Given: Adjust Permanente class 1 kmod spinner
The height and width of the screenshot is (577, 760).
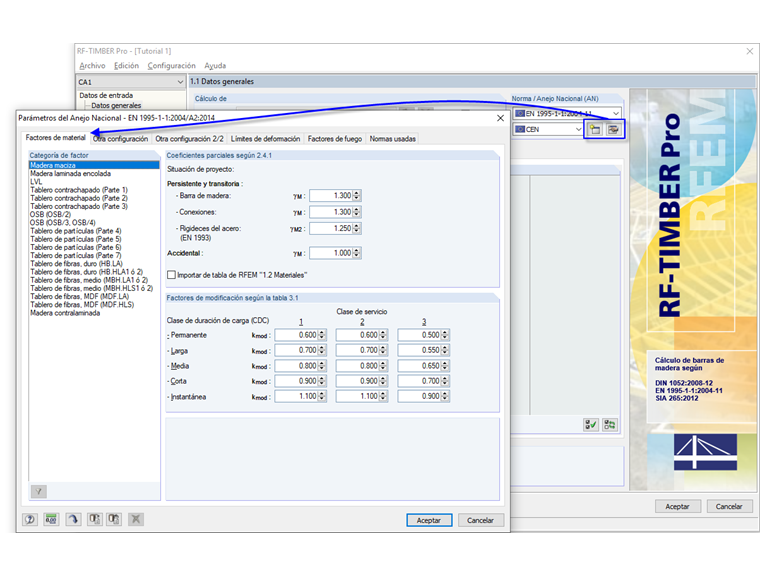Looking at the screenshot, I should pos(322,335).
